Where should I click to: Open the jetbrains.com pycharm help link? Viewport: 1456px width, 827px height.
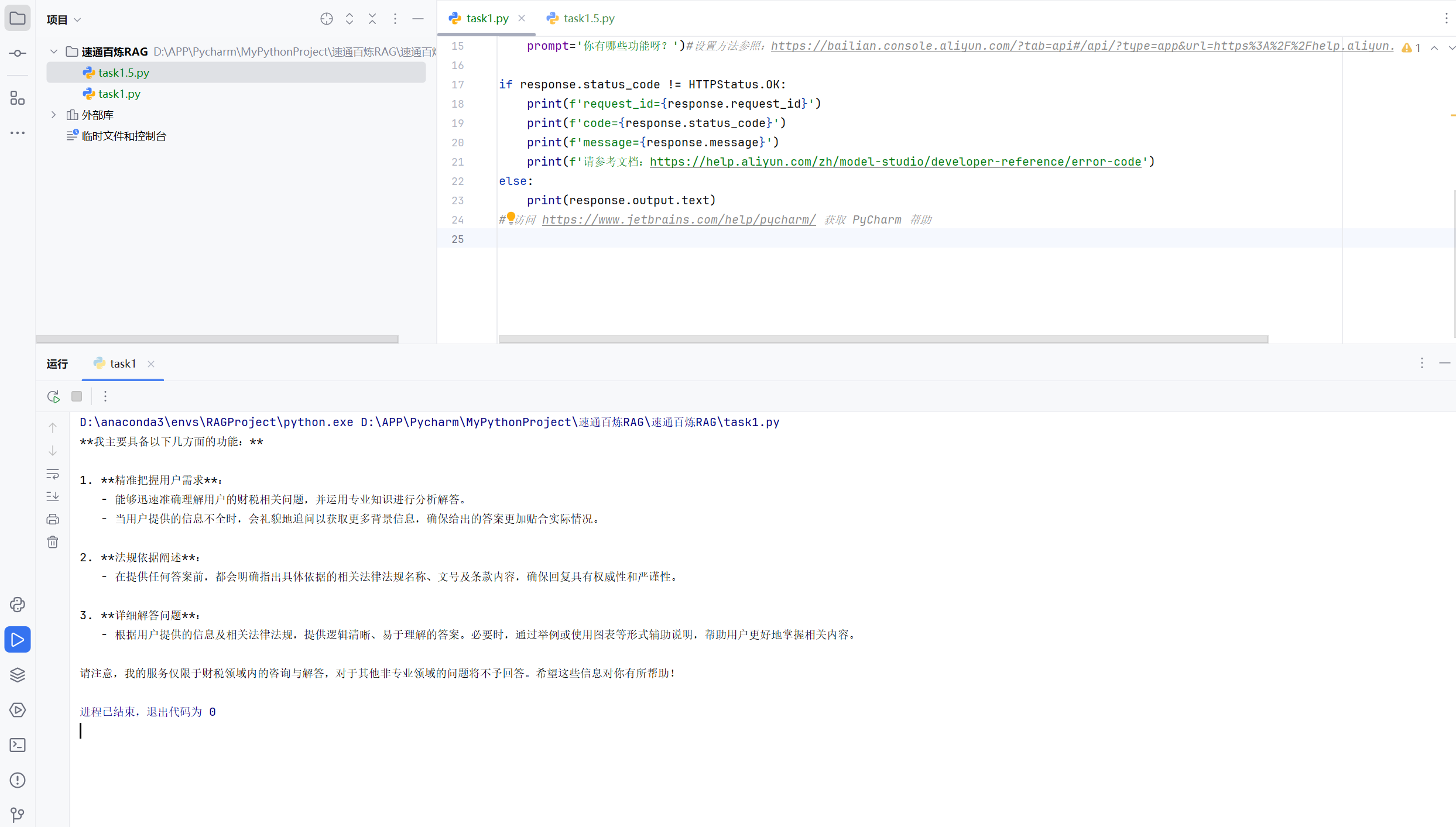click(x=679, y=219)
